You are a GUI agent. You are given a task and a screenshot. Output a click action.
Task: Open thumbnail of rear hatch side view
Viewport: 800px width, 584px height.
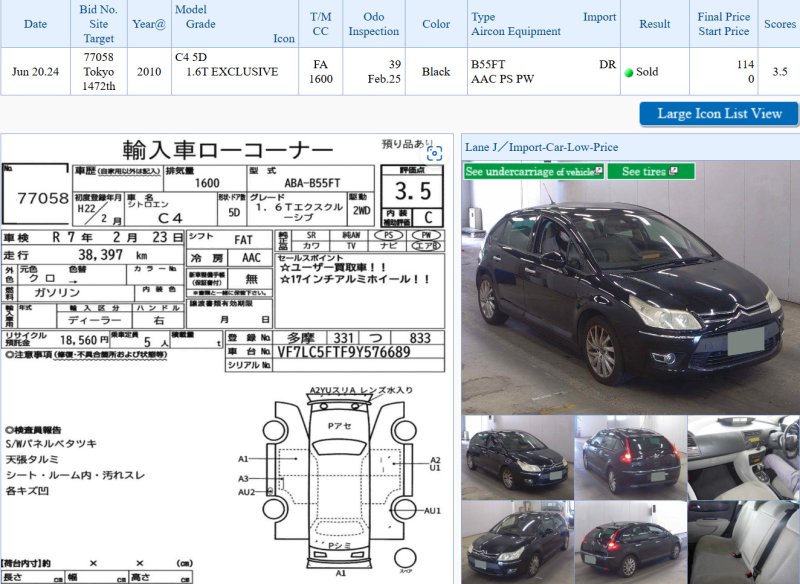tap(631, 542)
